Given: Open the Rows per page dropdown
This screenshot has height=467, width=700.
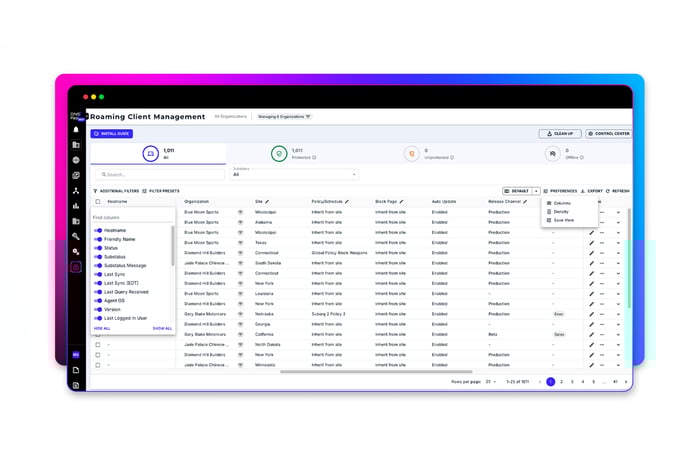Looking at the screenshot, I should 491,382.
